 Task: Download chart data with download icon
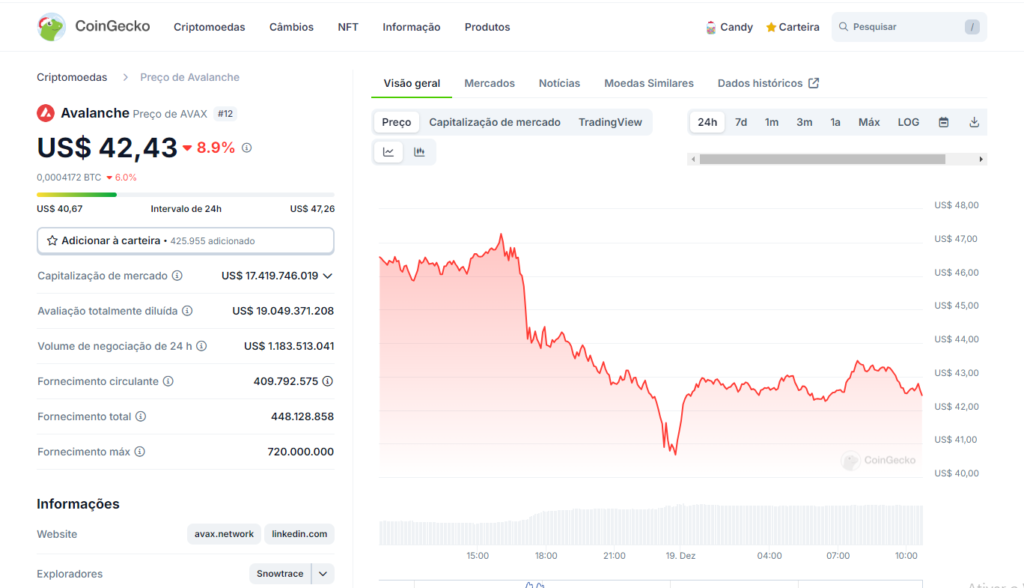pyautogui.click(x=974, y=122)
